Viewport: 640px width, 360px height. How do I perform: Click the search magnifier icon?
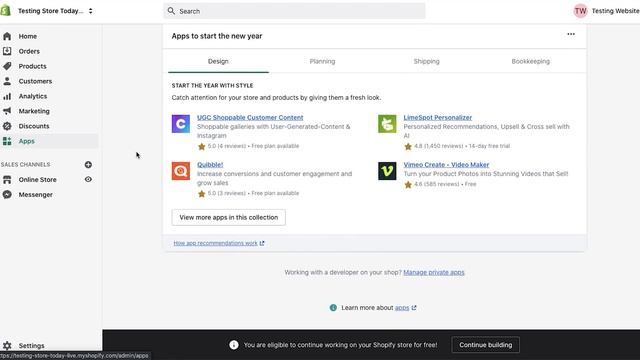tap(171, 11)
